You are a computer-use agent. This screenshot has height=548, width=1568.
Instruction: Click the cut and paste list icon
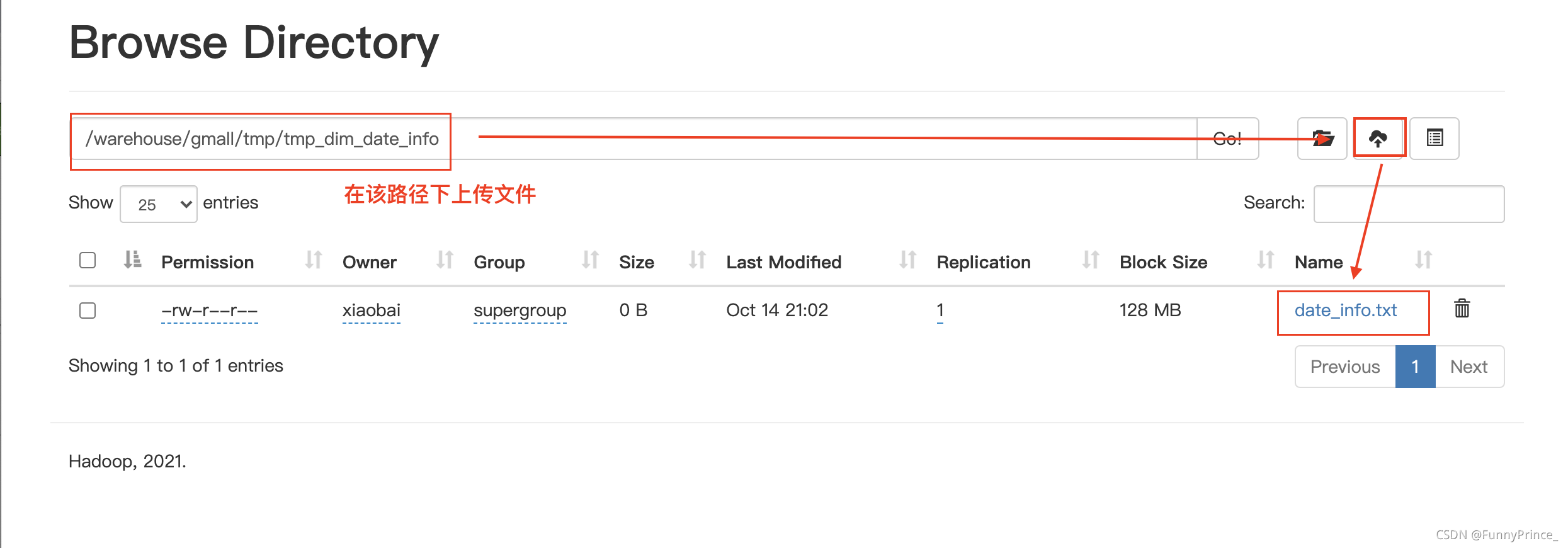click(x=1434, y=139)
